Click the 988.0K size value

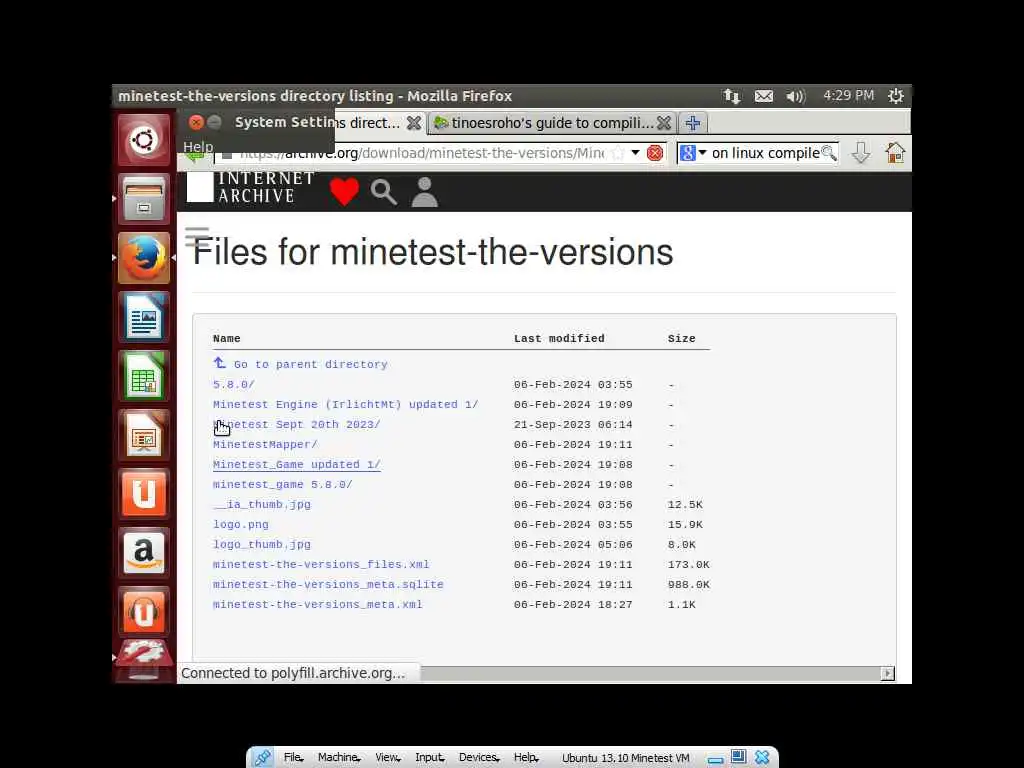coord(688,584)
